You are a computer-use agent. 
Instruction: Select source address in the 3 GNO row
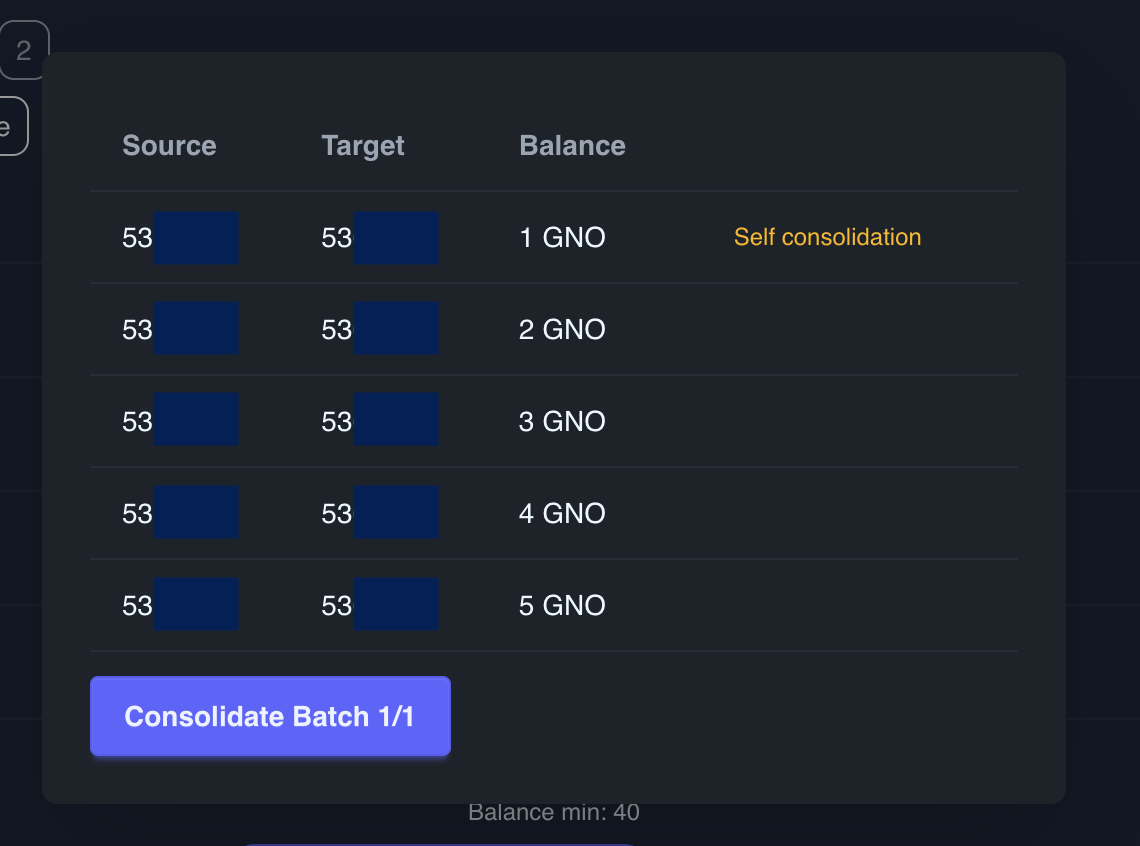click(x=180, y=421)
